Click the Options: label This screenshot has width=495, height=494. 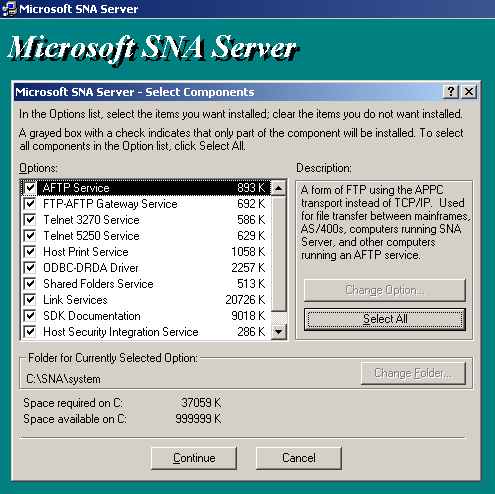click(38, 168)
